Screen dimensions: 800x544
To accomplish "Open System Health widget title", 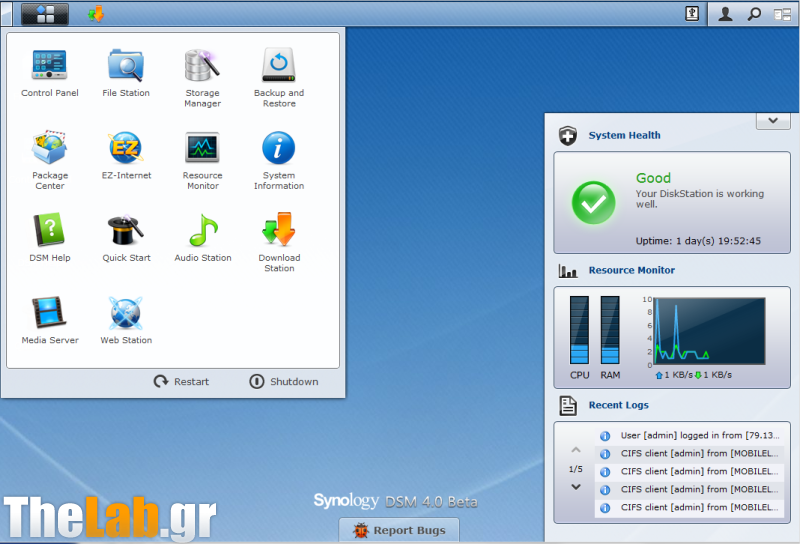I will point(624,135).
